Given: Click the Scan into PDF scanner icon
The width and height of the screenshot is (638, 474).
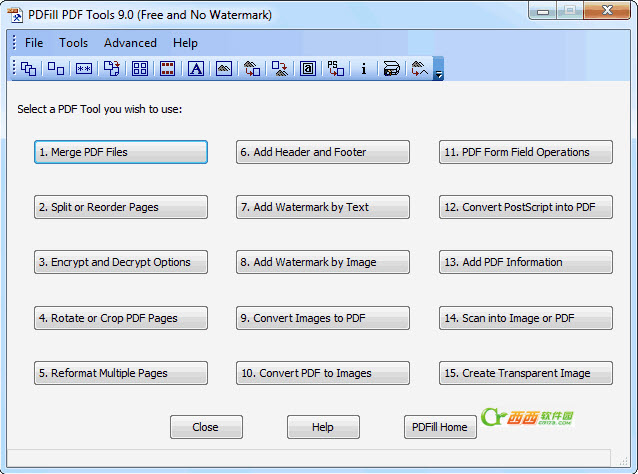Looking at the screenshot, I should tap(391, 68).
